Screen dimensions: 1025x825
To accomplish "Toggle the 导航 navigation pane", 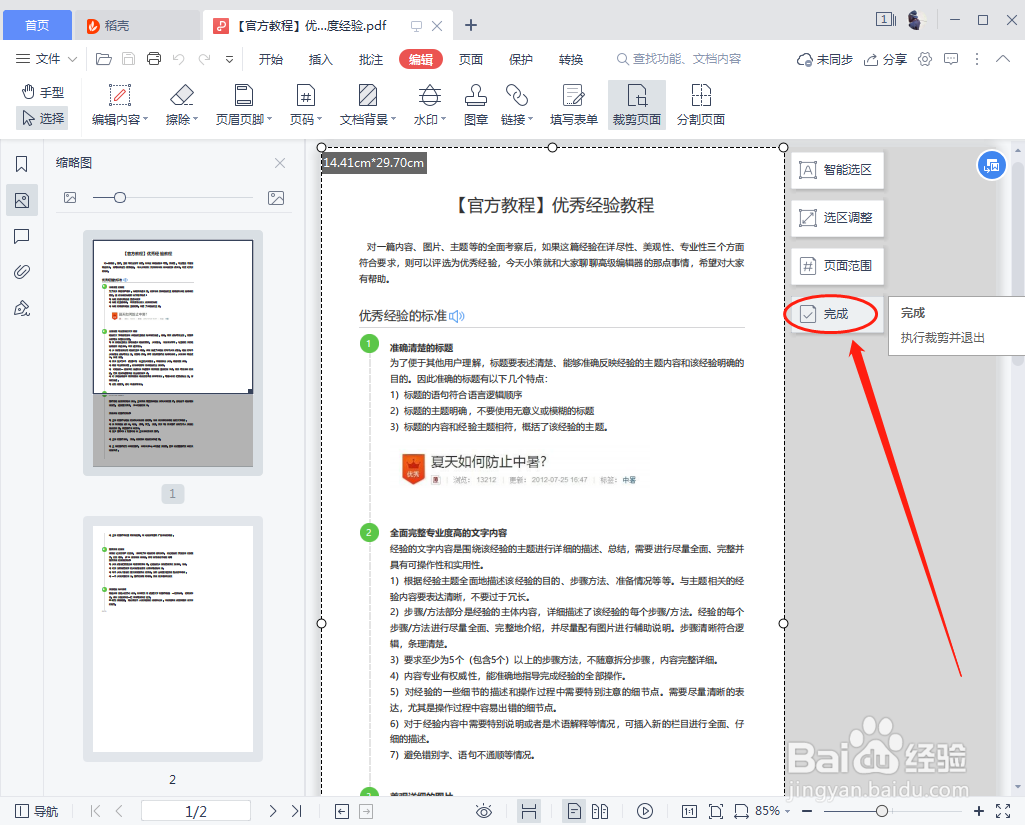I will point(36,811).
